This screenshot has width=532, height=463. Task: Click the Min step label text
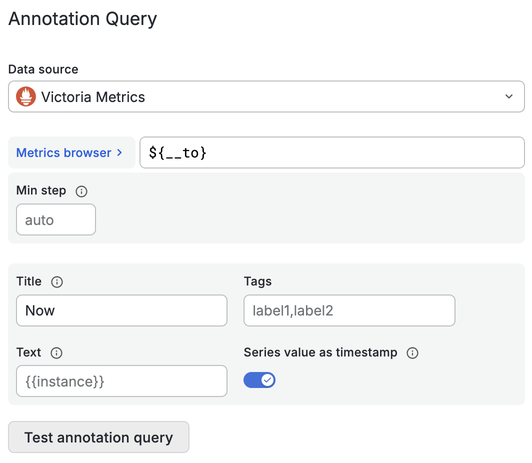tap(41, 191)
